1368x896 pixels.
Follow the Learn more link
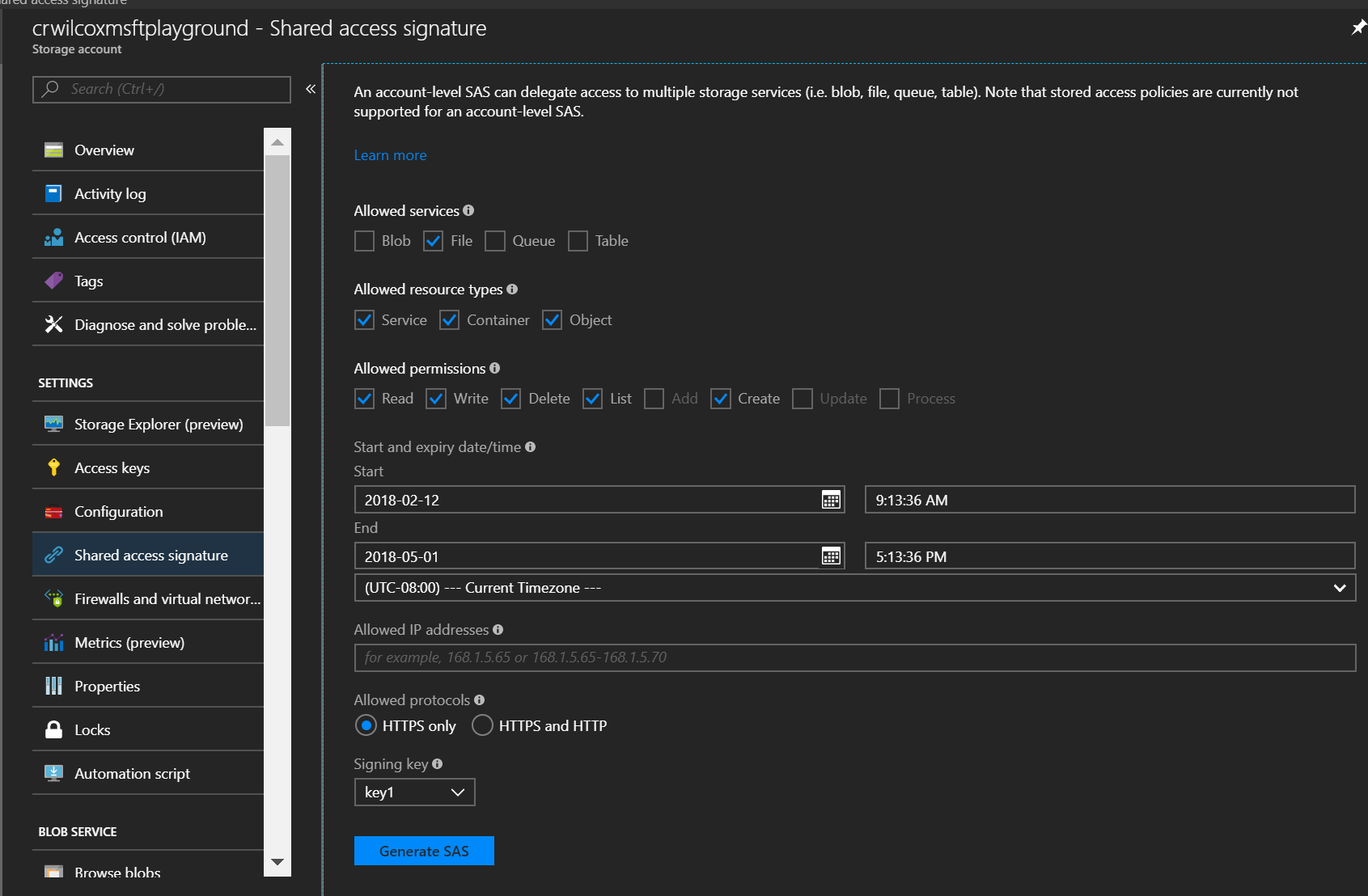pyautogui.click(x=390, y=155)
